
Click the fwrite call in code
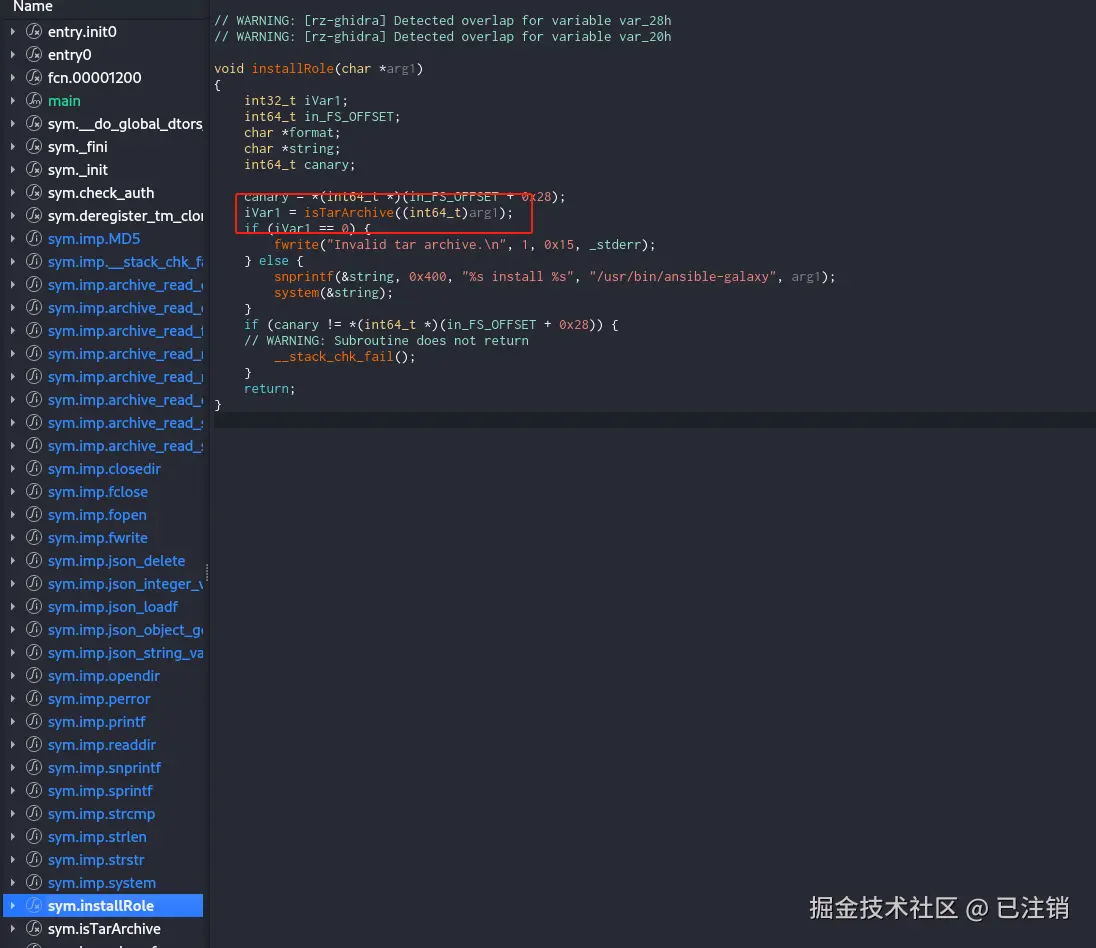296,245
